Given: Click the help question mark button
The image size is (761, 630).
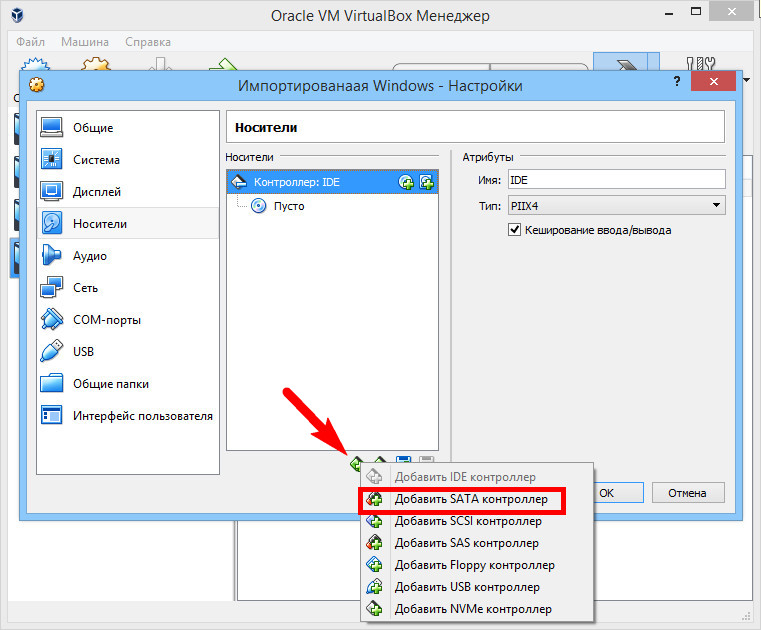Looking at the screenshot, I should coord(677,81).
